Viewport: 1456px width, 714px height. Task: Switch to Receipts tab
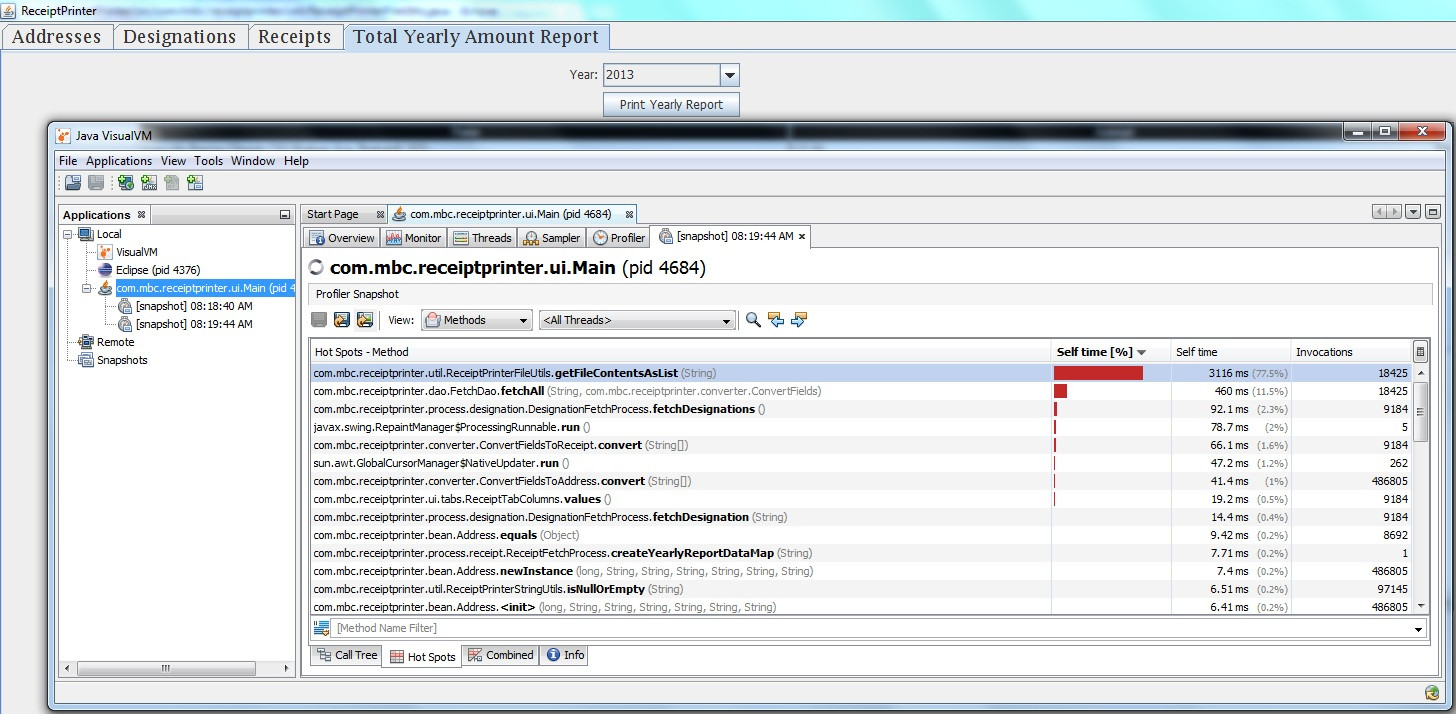click(x=295, y=37)
